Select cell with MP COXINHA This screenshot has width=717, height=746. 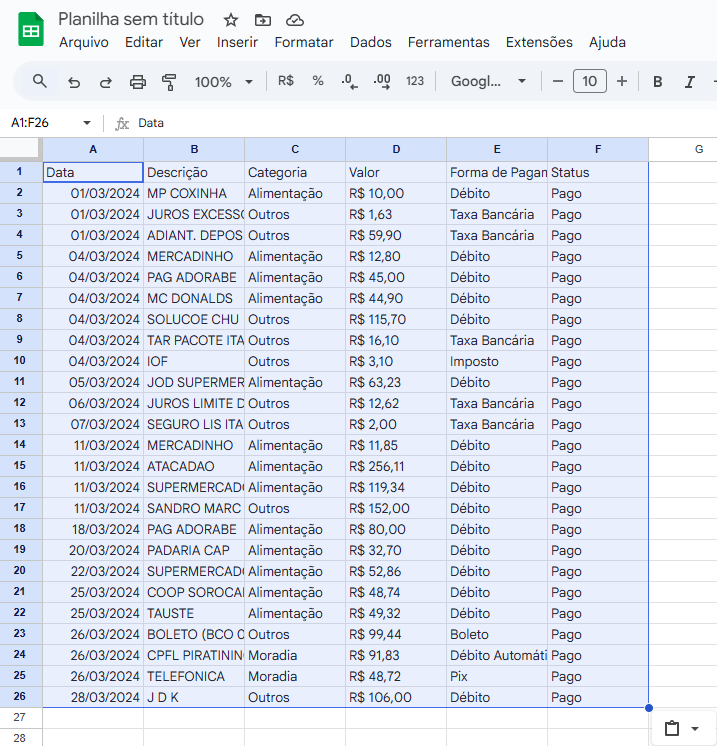click(194, 193)
